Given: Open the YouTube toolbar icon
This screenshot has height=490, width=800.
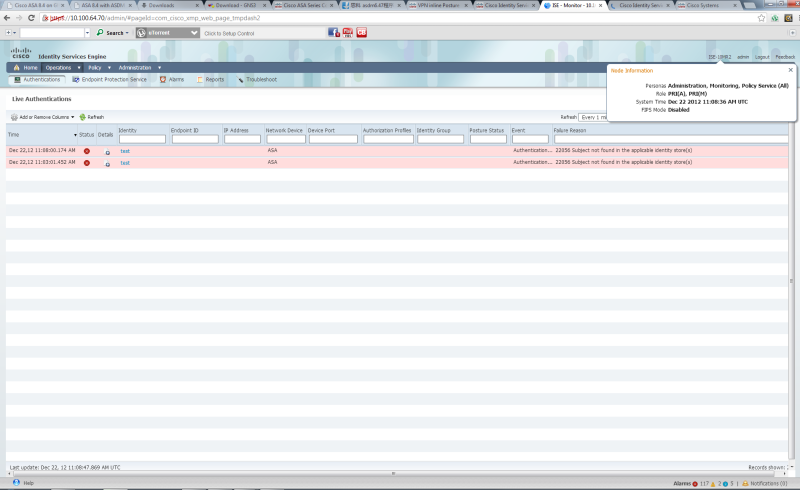Looking at the screenshot, I should point(347,33).
